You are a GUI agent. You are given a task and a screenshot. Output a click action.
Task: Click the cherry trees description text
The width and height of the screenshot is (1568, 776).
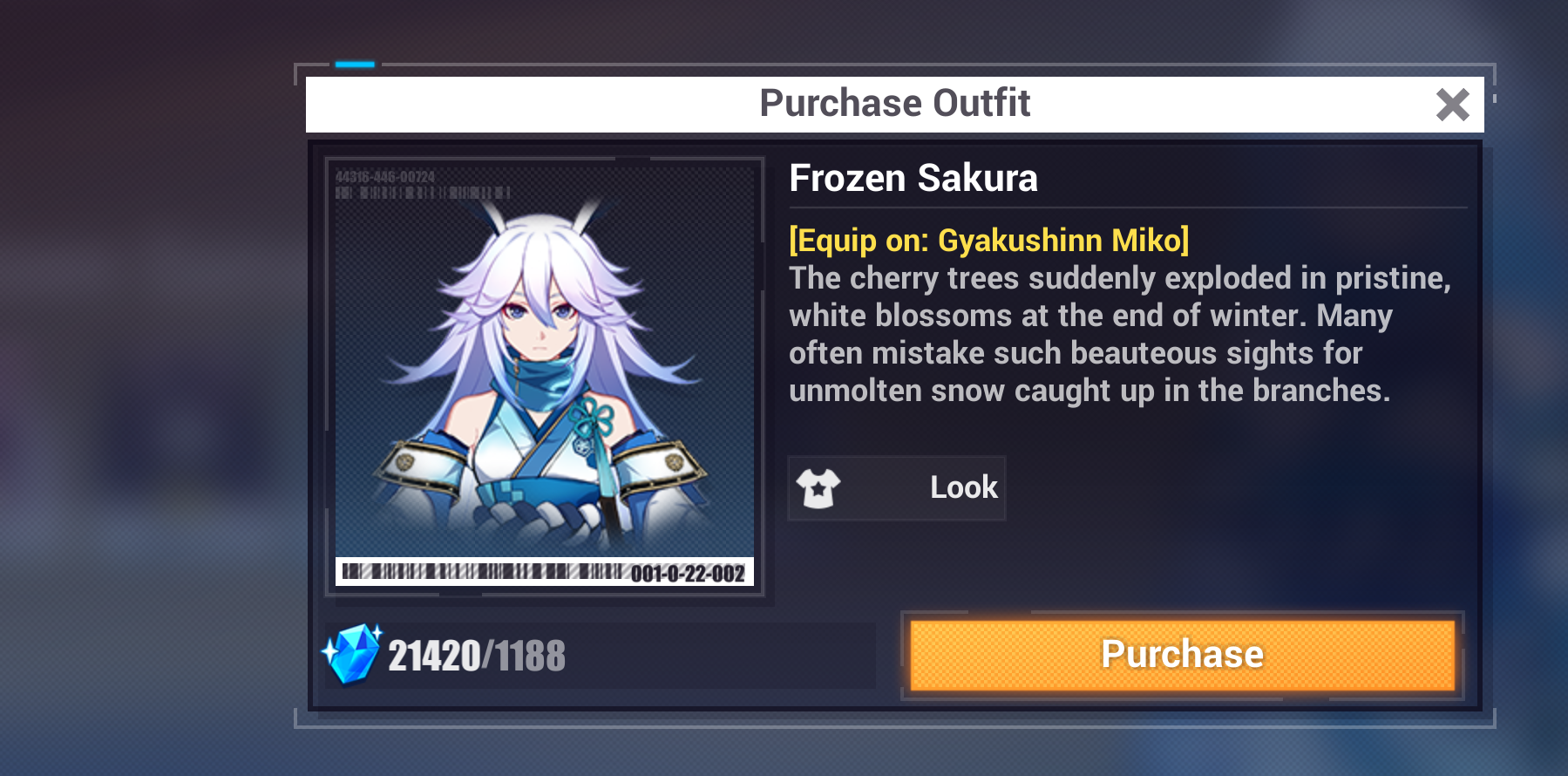(1120, 334)
